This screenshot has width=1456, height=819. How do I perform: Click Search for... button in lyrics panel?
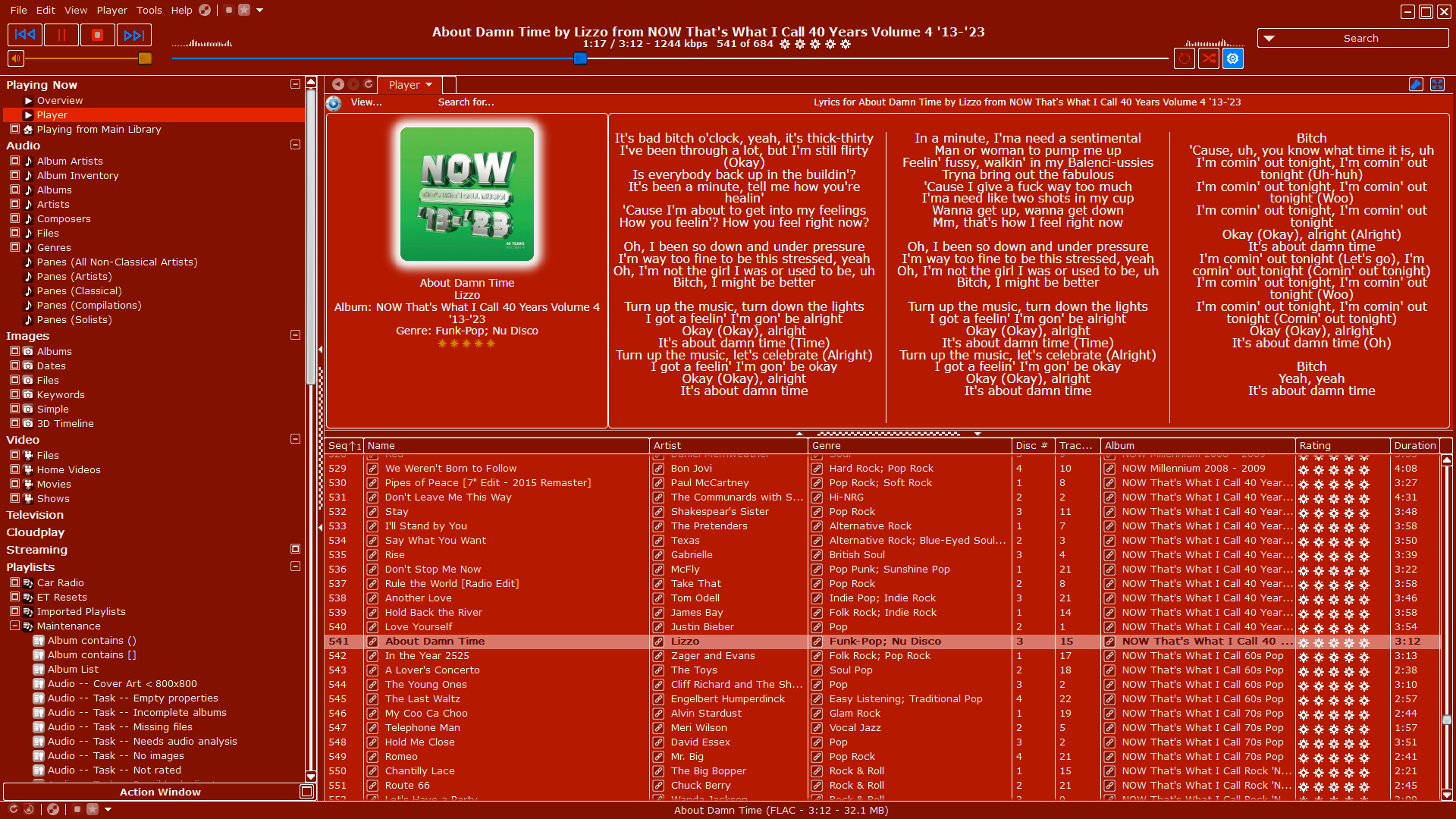point(467,101)
